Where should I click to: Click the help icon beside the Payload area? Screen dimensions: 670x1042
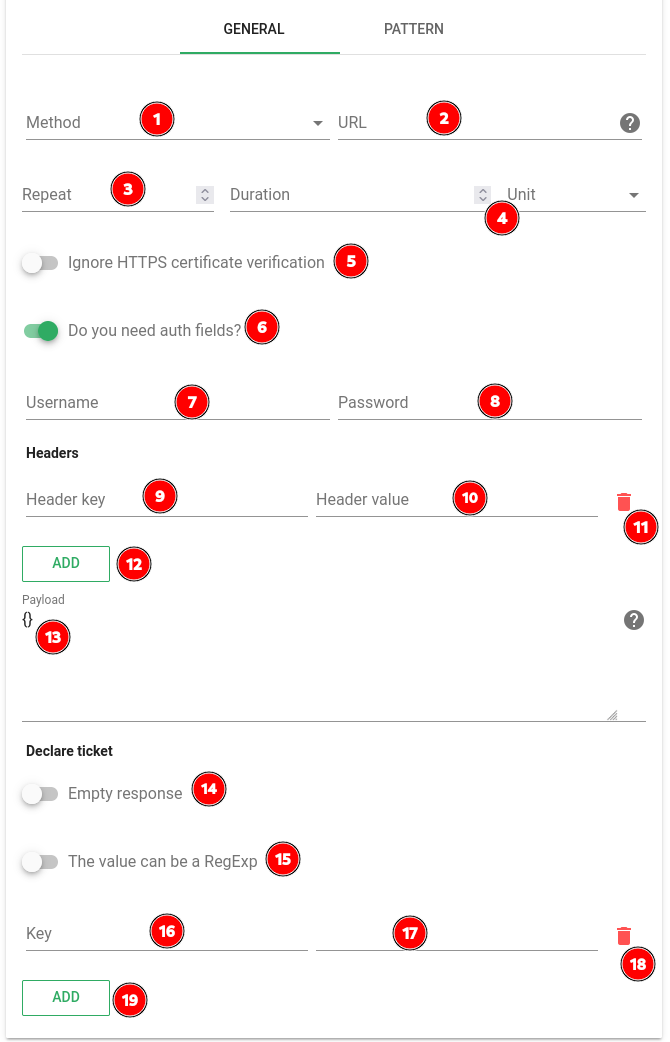pos(633,620)
